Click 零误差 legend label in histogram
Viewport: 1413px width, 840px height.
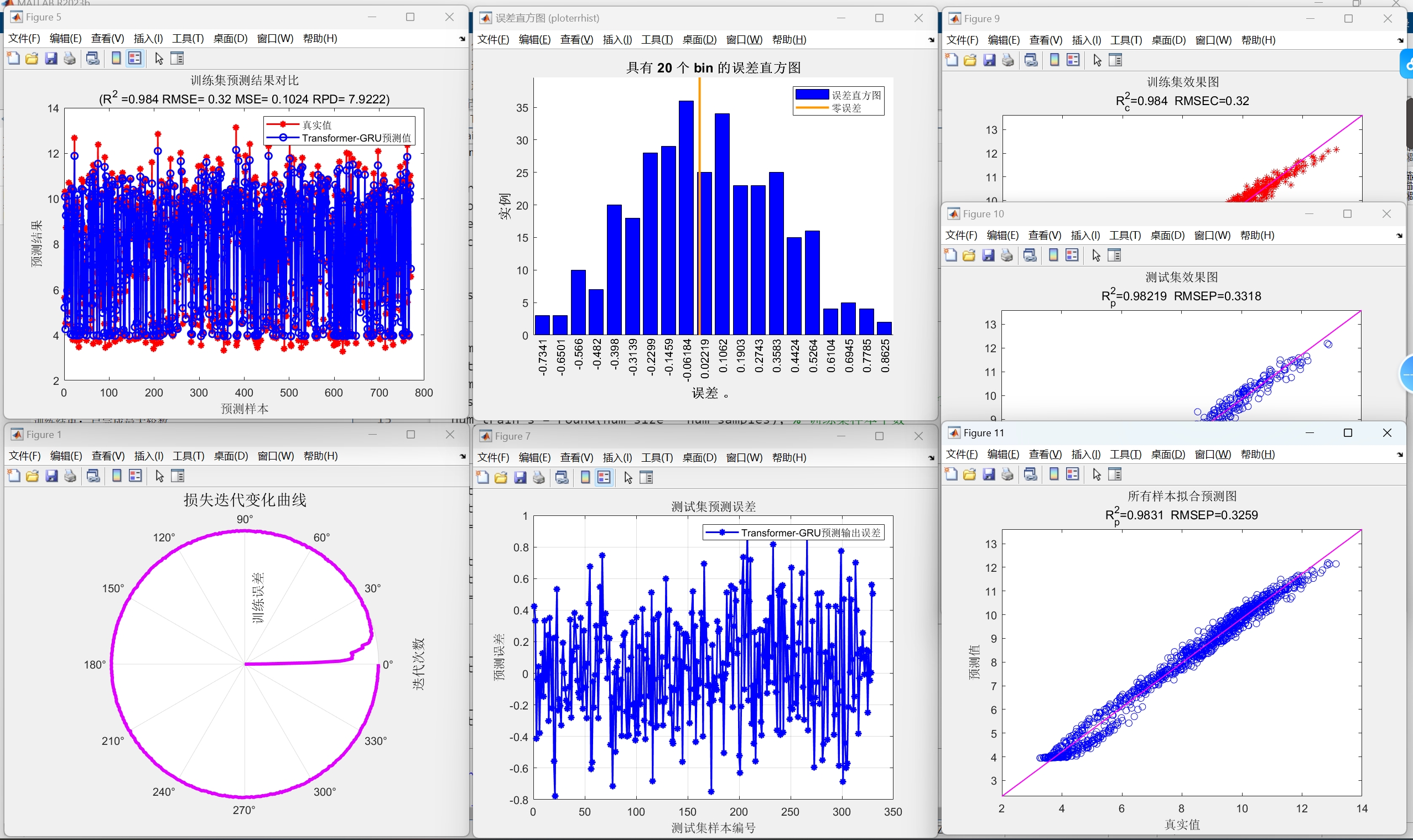click(x=846, y=108)
